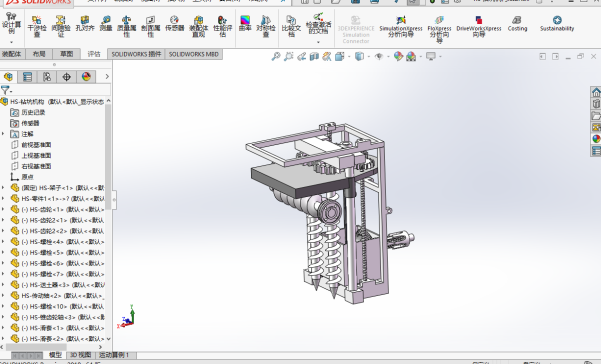Open 比较文档 compare documents
This screenshot has height=364, width=601.
coord(291,26)
